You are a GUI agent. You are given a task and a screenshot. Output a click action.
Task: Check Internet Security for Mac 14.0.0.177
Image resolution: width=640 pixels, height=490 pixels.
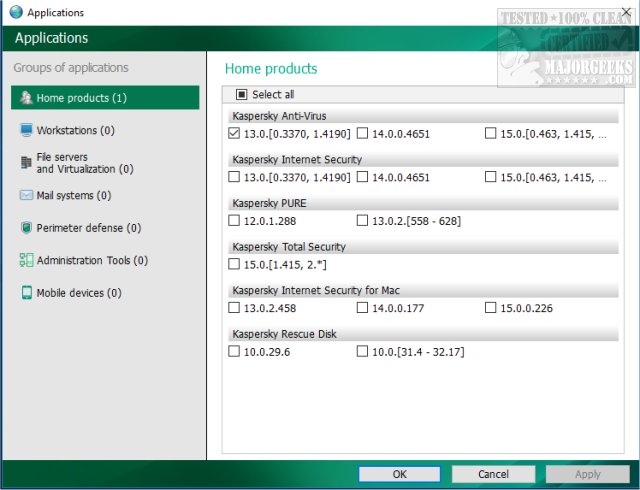(x=362, y=308)
